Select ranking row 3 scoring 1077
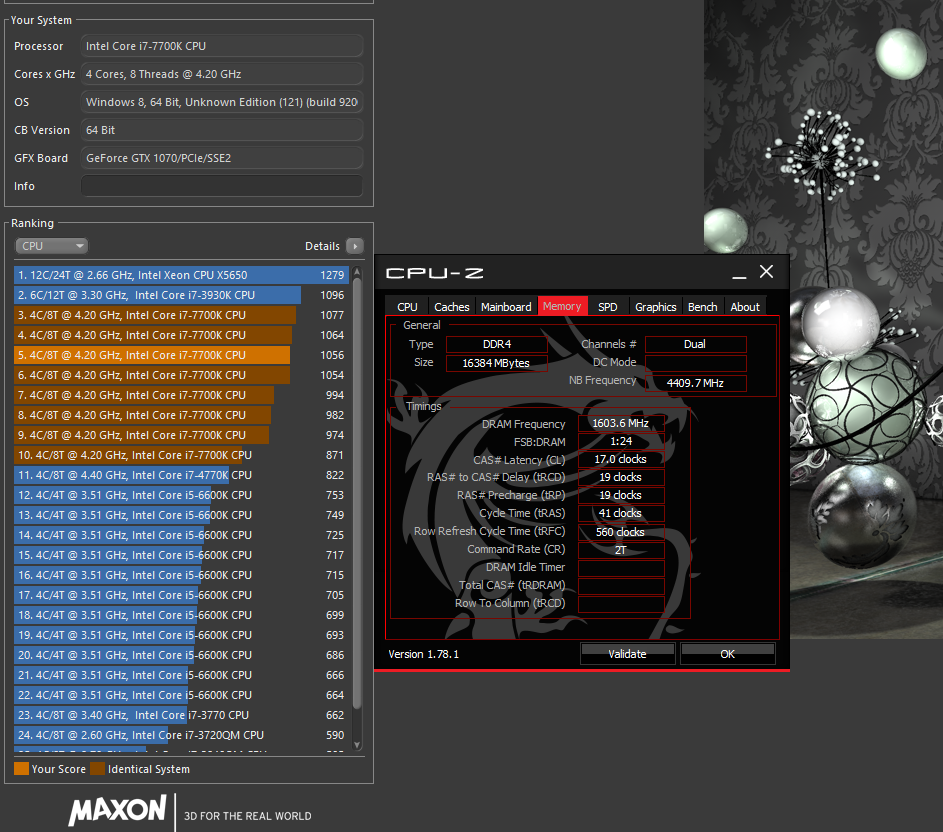The height and width of the screenshot is (832, 943). point(181,315)
